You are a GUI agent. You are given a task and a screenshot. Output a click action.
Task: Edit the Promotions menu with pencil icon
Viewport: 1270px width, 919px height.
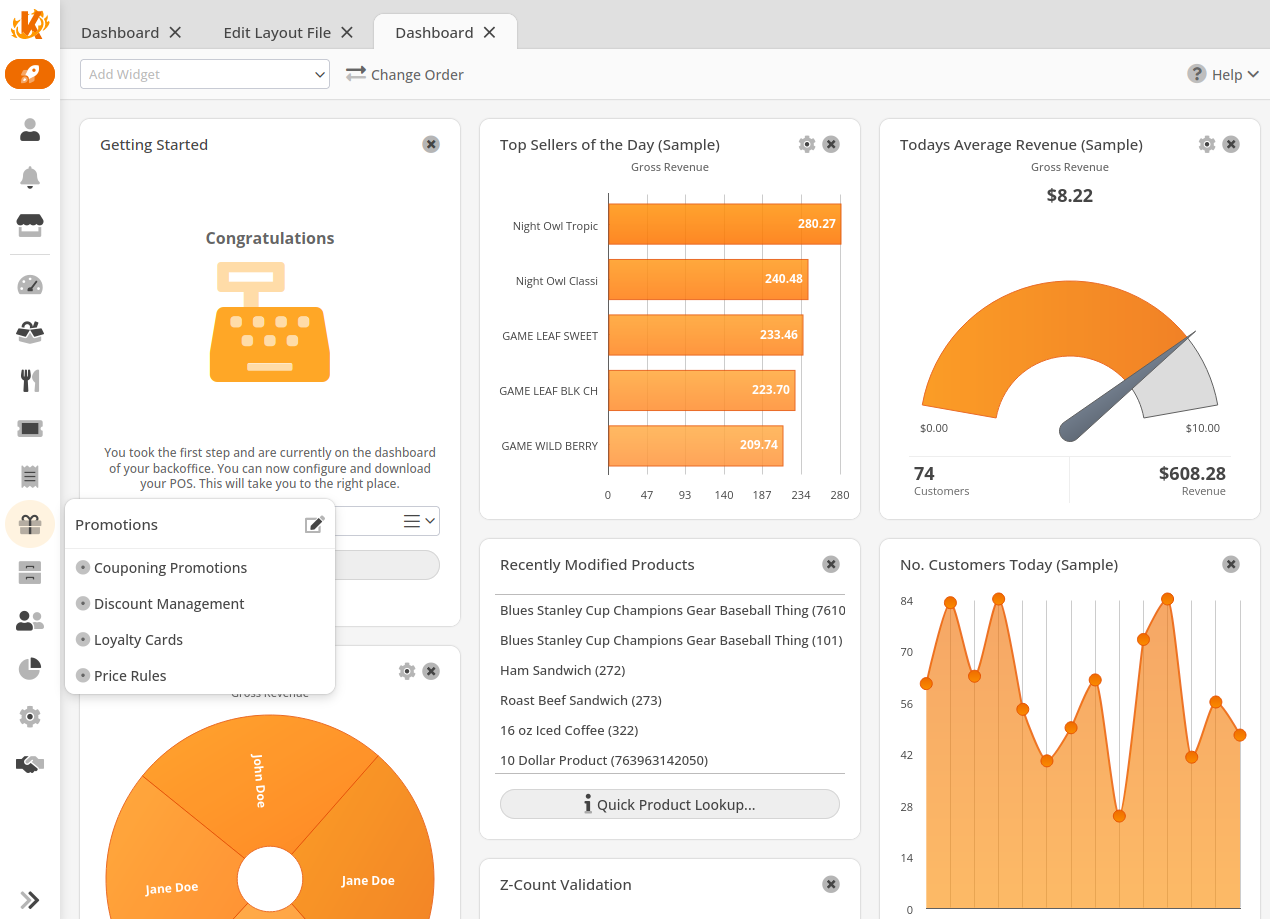pyautogui.click(x=315, y=524)
